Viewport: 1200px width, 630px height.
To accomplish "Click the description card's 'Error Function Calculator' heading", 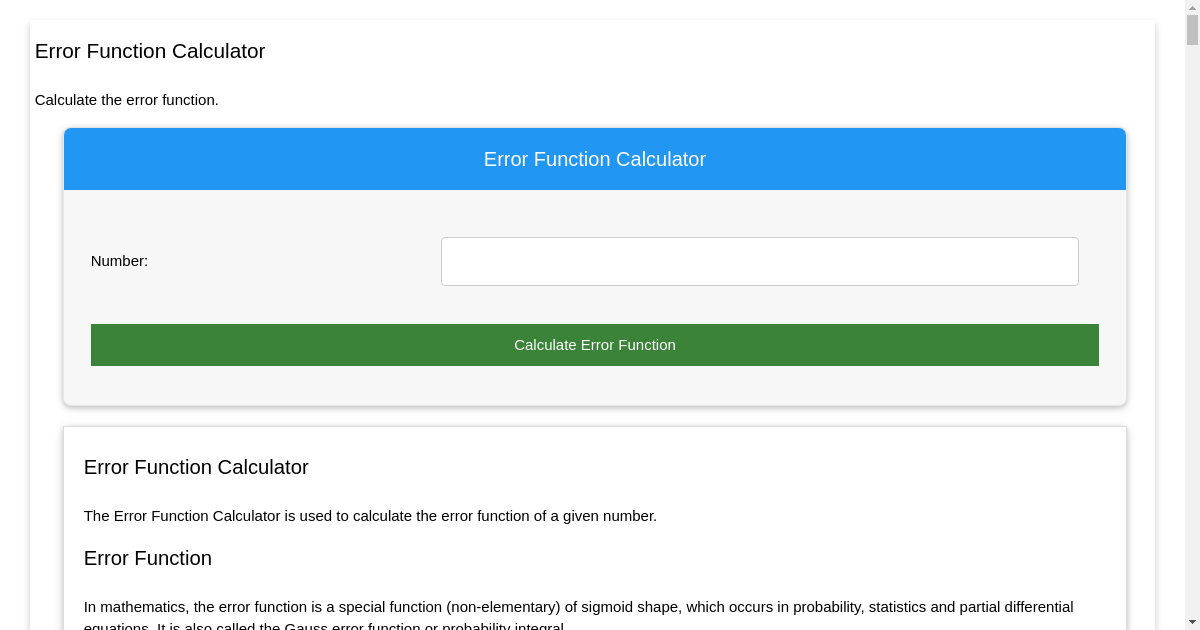I will click(x=196, y=467).
